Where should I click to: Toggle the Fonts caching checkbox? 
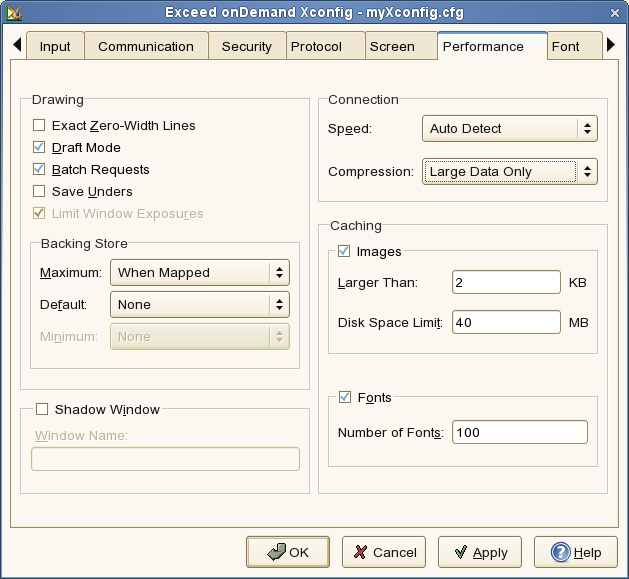[345, 398]
